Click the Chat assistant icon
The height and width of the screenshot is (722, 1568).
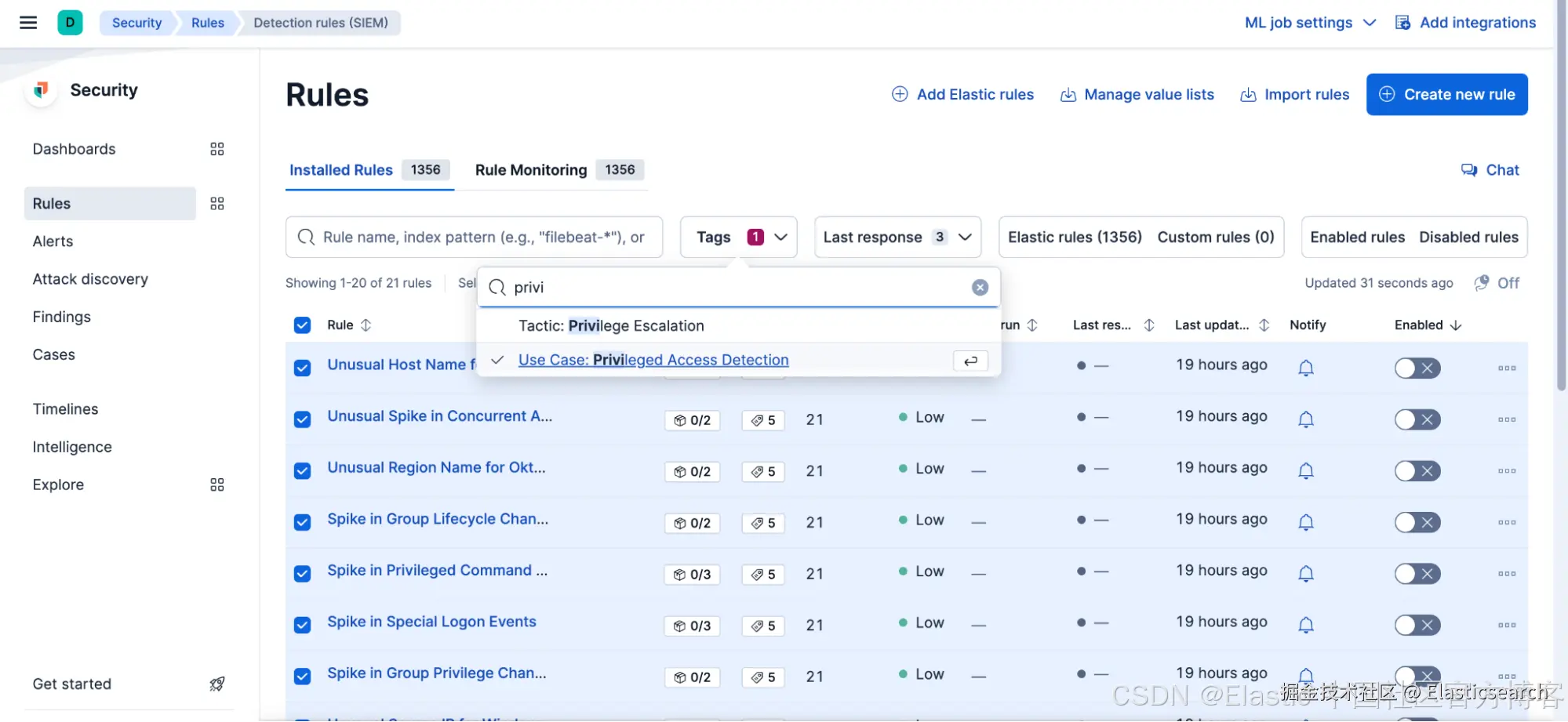click(1468, 170)
